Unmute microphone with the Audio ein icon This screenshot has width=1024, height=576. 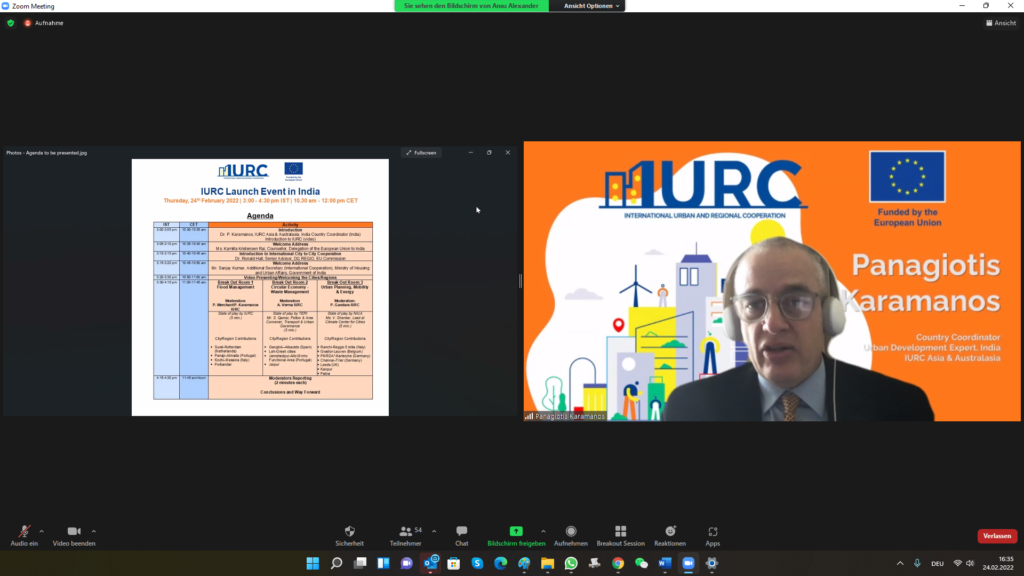click(x=24, y=532)
